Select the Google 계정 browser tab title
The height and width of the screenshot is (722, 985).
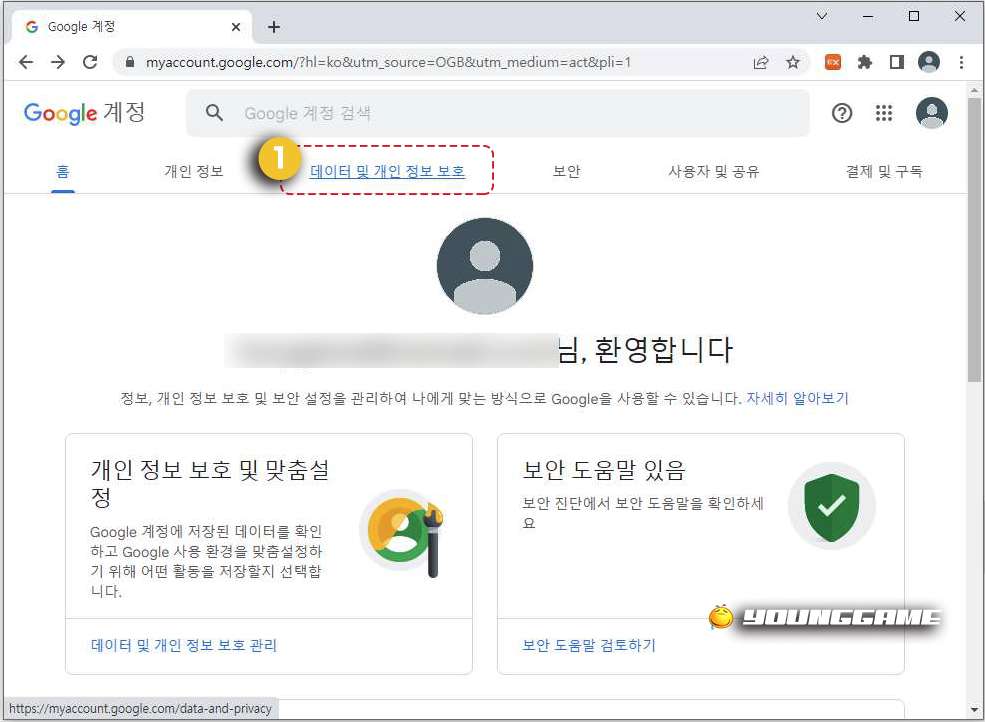click(x=81, y=26)
